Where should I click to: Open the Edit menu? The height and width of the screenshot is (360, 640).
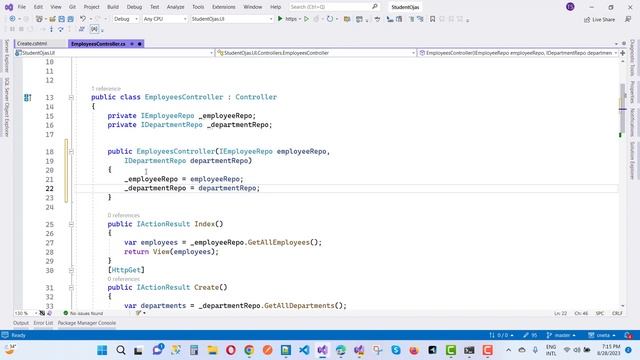point(38,7)
